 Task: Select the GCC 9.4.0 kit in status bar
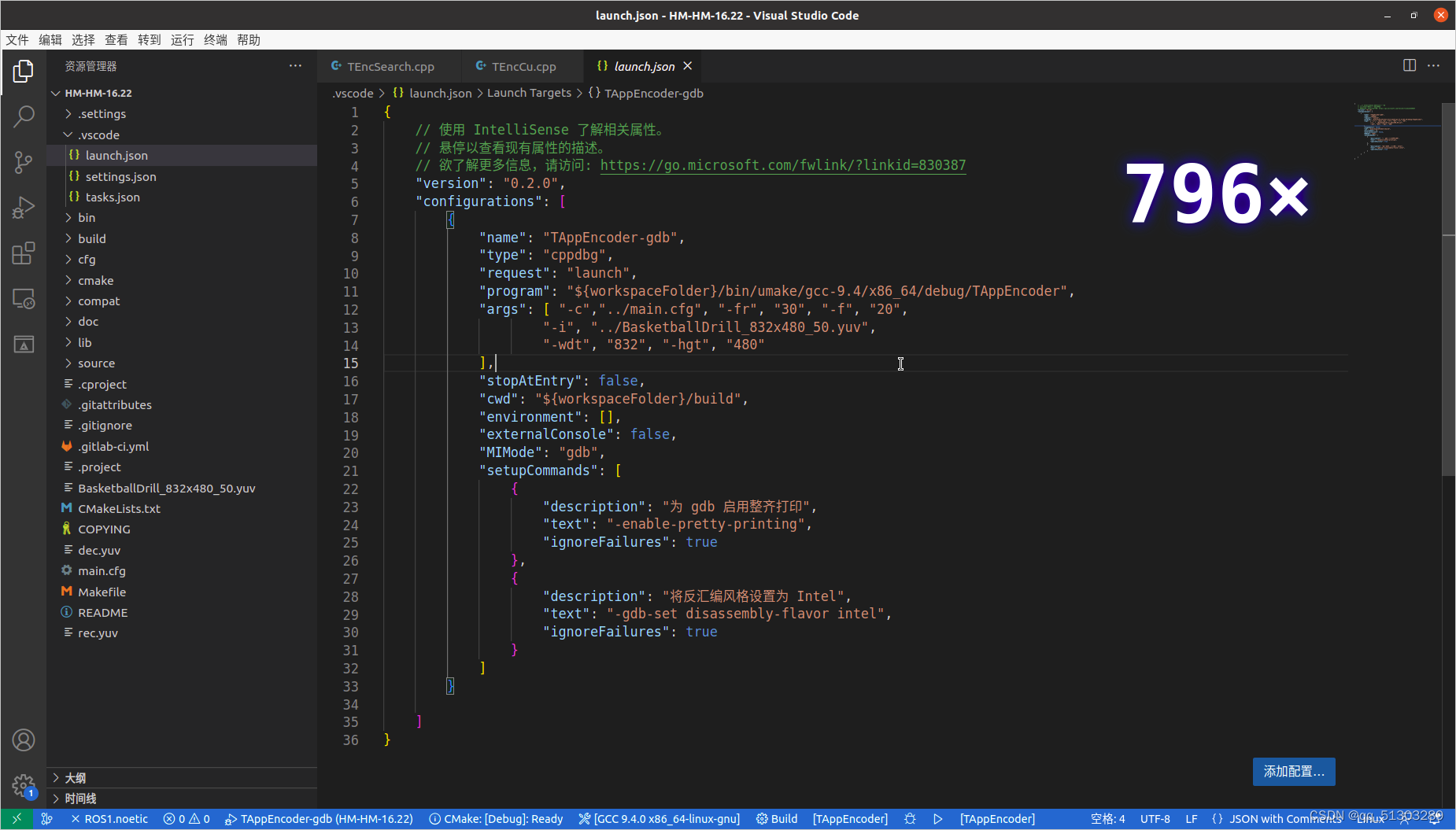click(660, 819)
